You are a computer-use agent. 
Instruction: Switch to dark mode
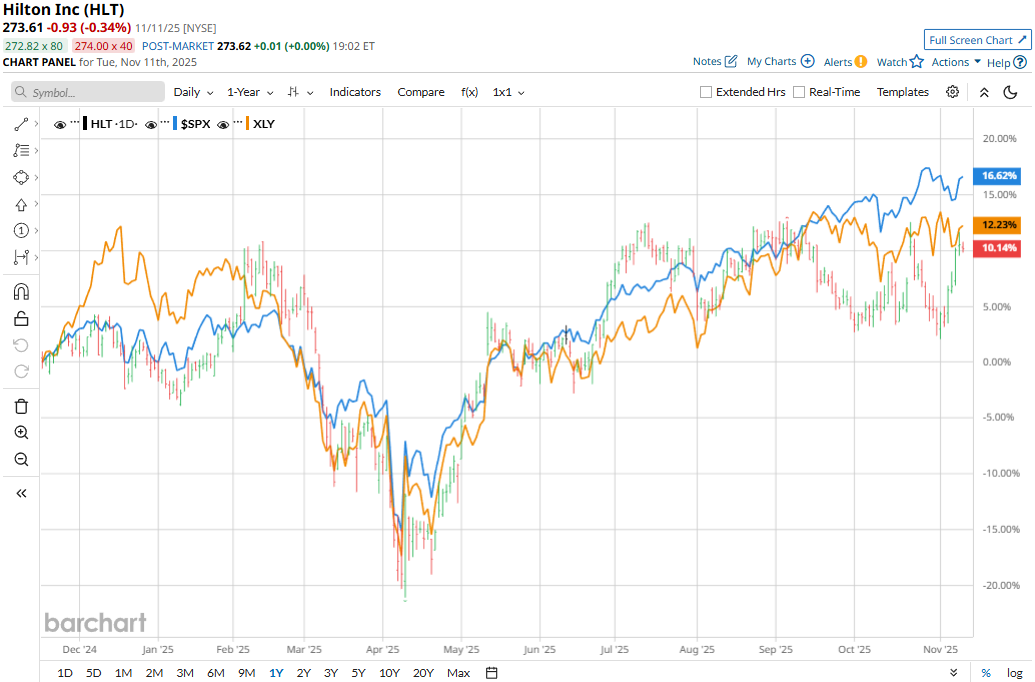click(x=1011, y=92)
